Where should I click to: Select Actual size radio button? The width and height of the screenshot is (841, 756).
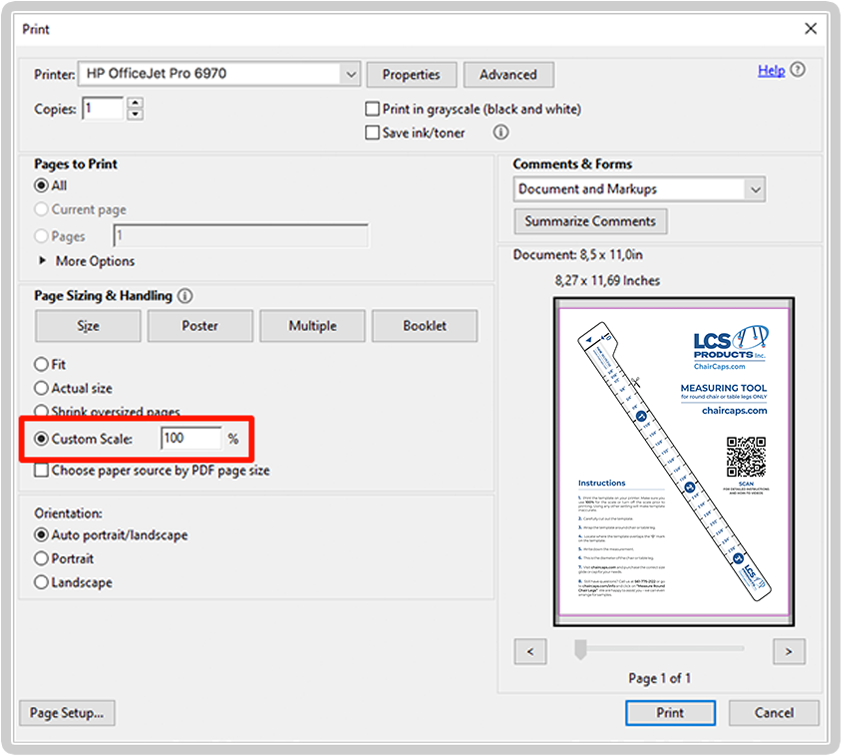coord(41,388)
